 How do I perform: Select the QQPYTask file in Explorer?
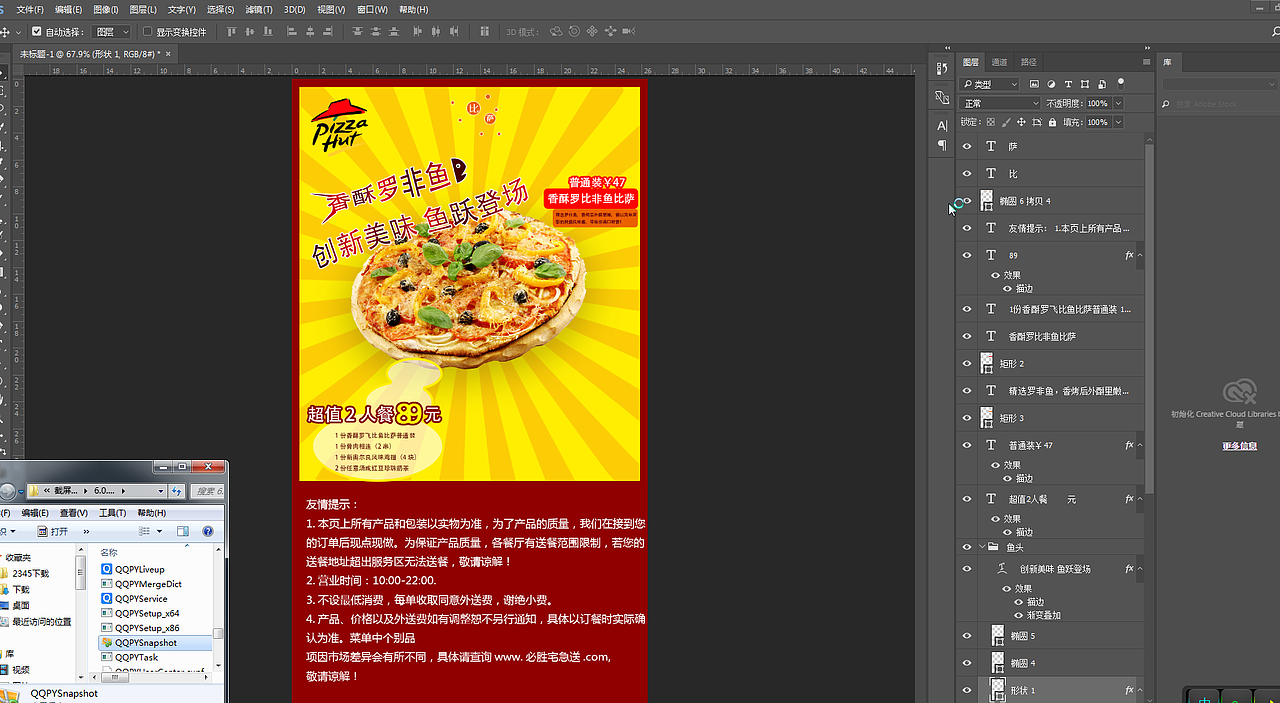tap(135, 657)
